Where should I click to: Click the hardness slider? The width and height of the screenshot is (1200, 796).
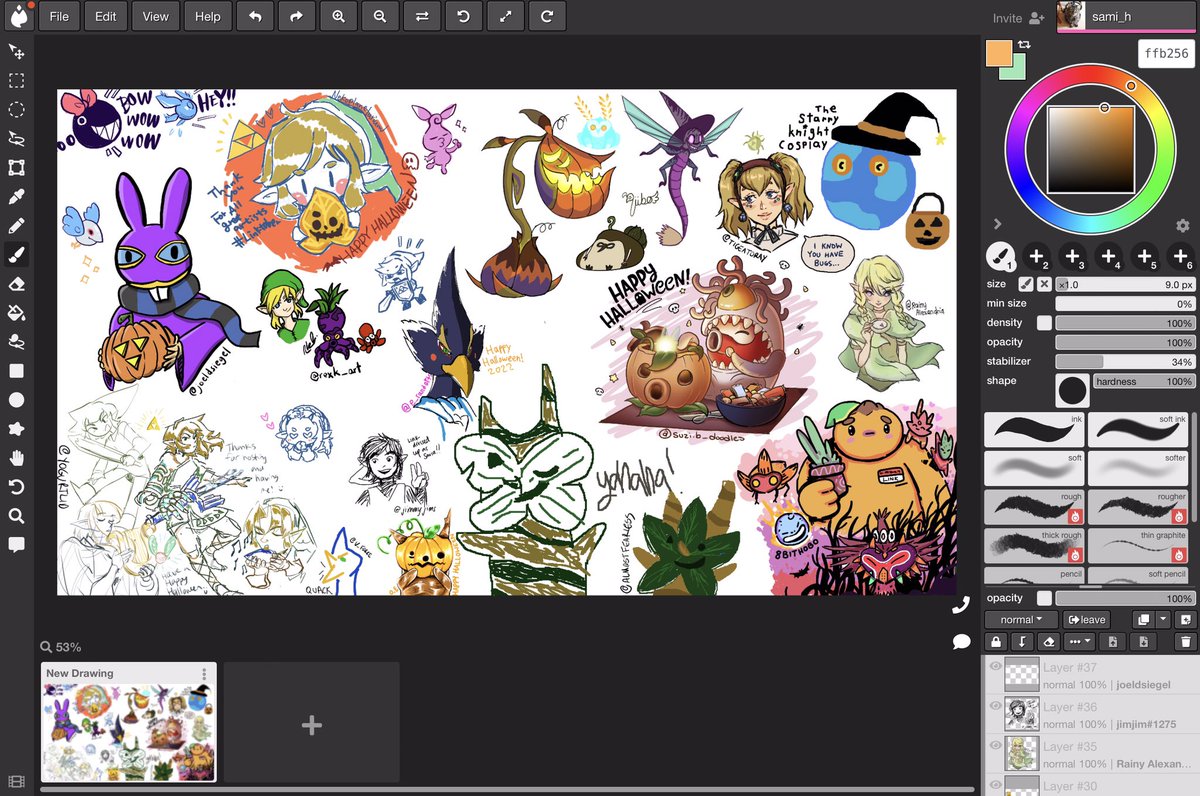1144,381
